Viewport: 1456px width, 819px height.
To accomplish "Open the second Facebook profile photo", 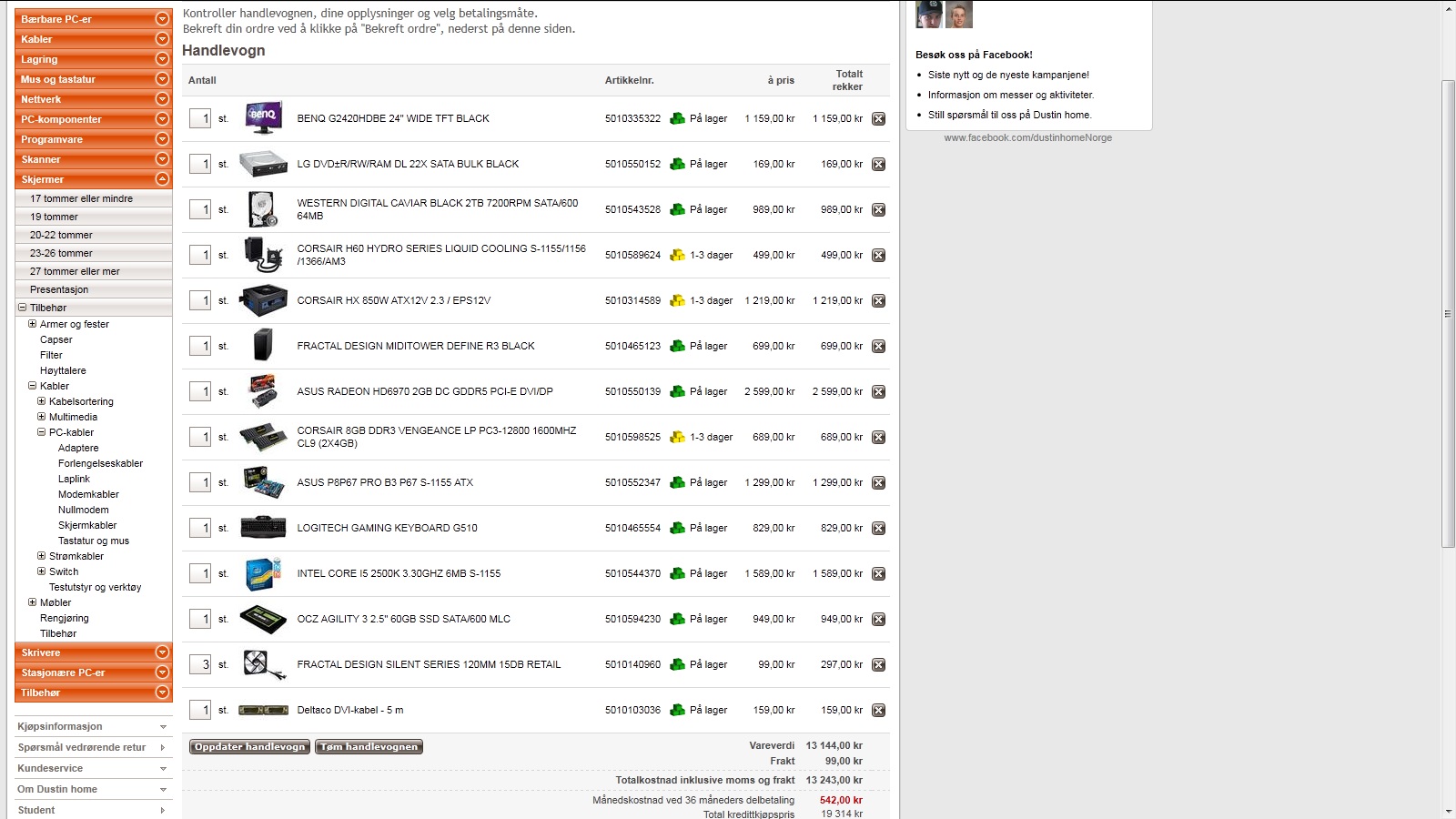I will coord(958,15).
